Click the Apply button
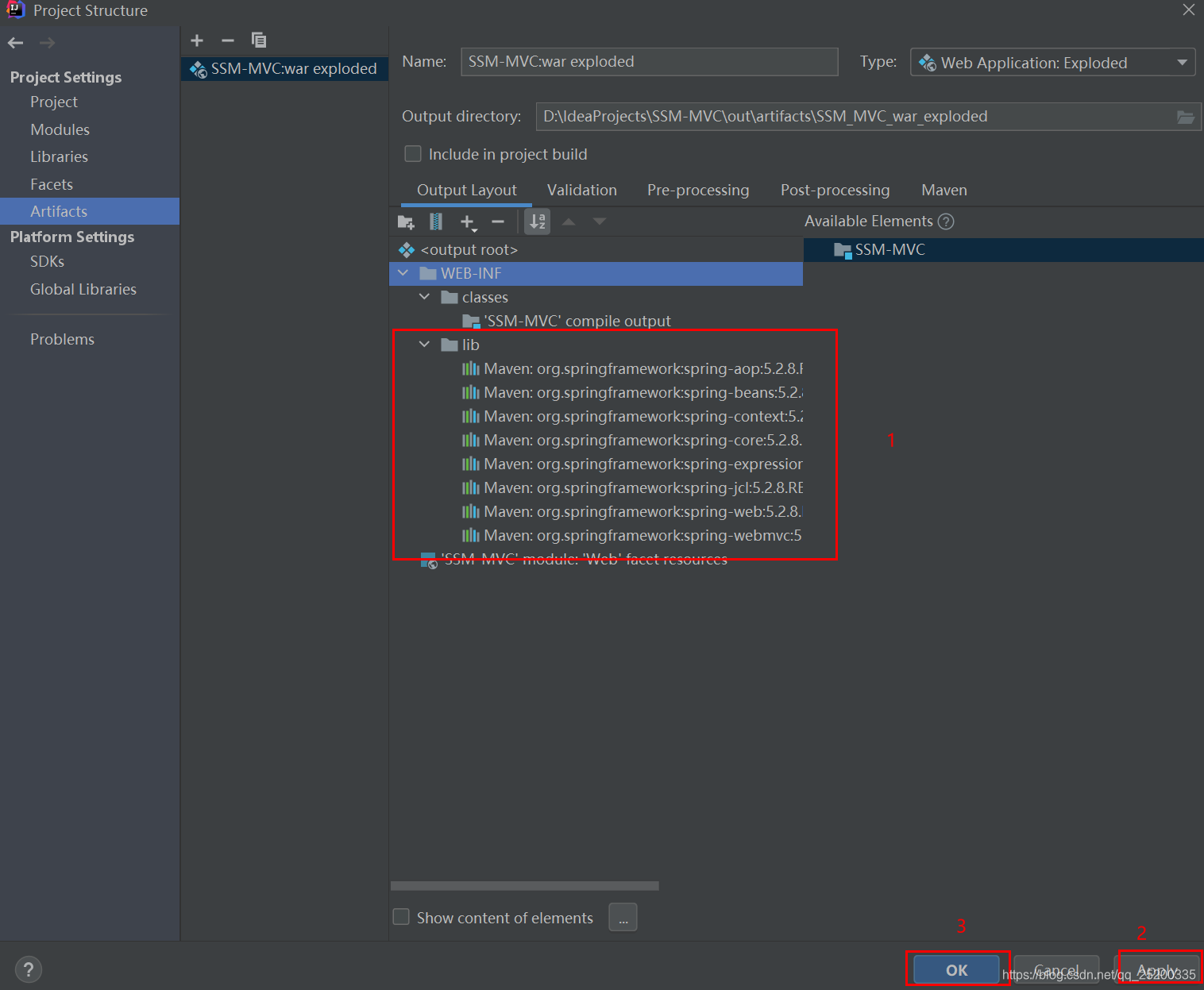 1156,970
